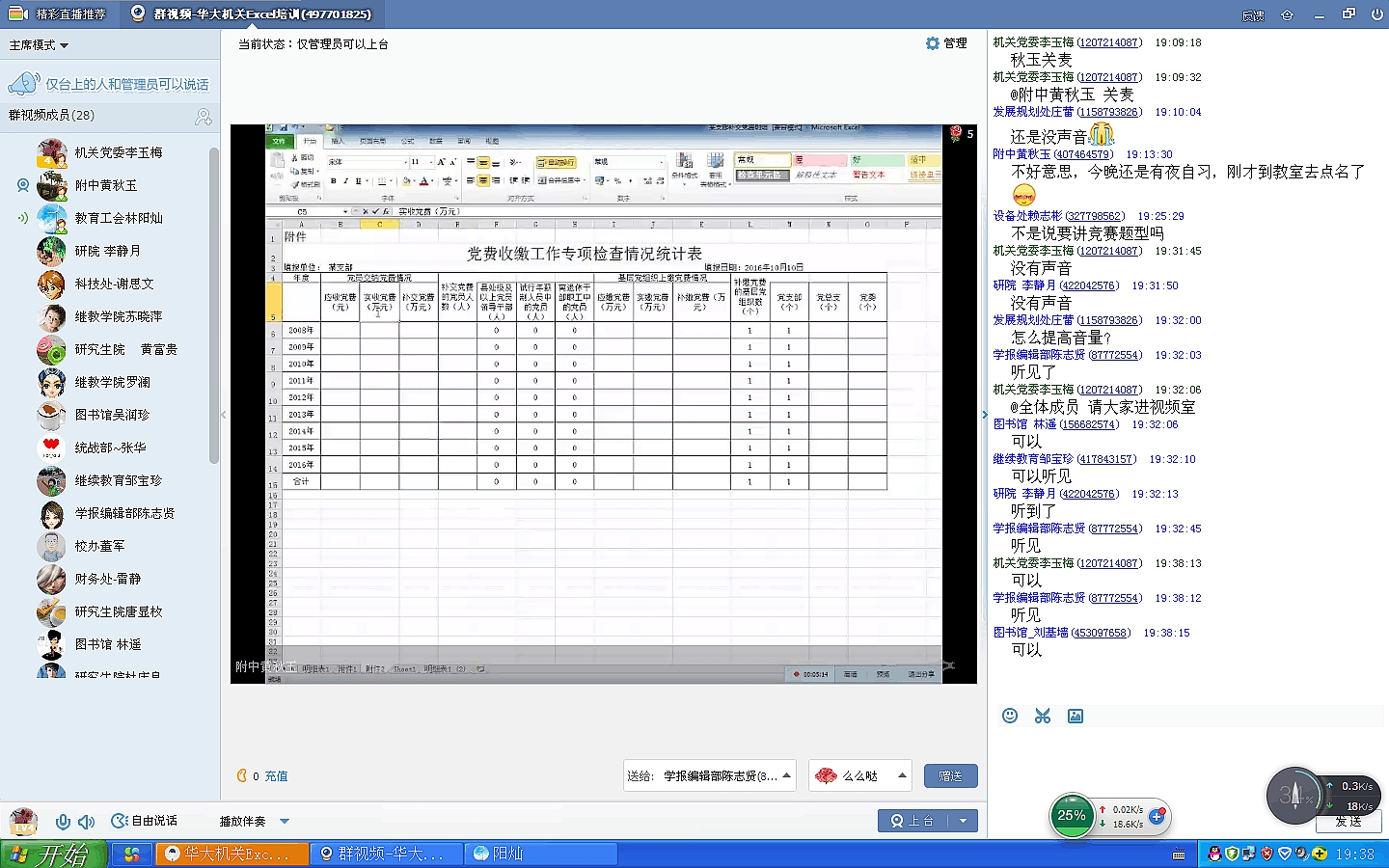
Task: Open the emoji picker in chat
Action: [x=1010, y=716]
